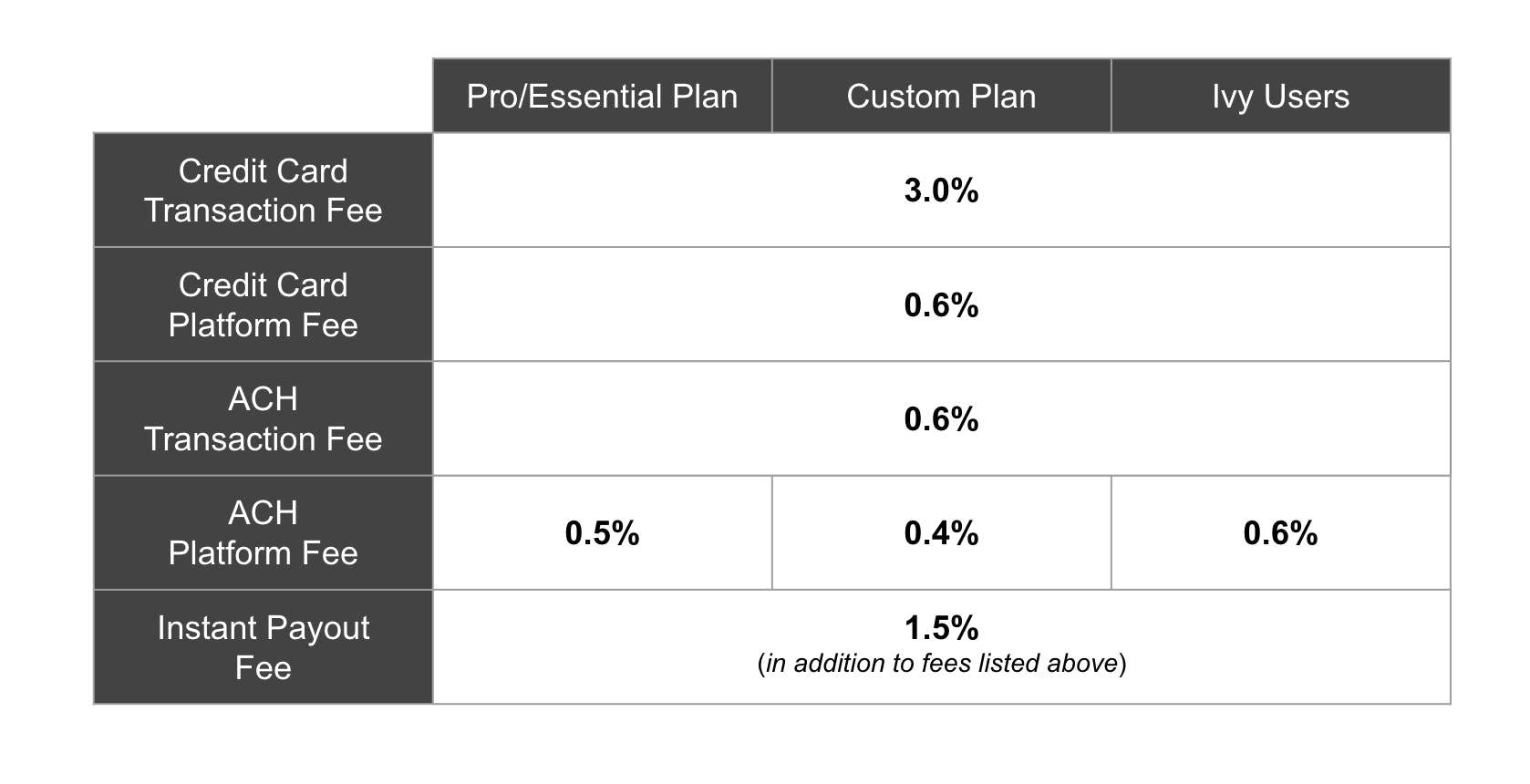The height and width of the screenshot is (784, 1530).
Task: Click the 0.4% Custom Plan ACH fee cell
Action: click(x=941, y=532)
